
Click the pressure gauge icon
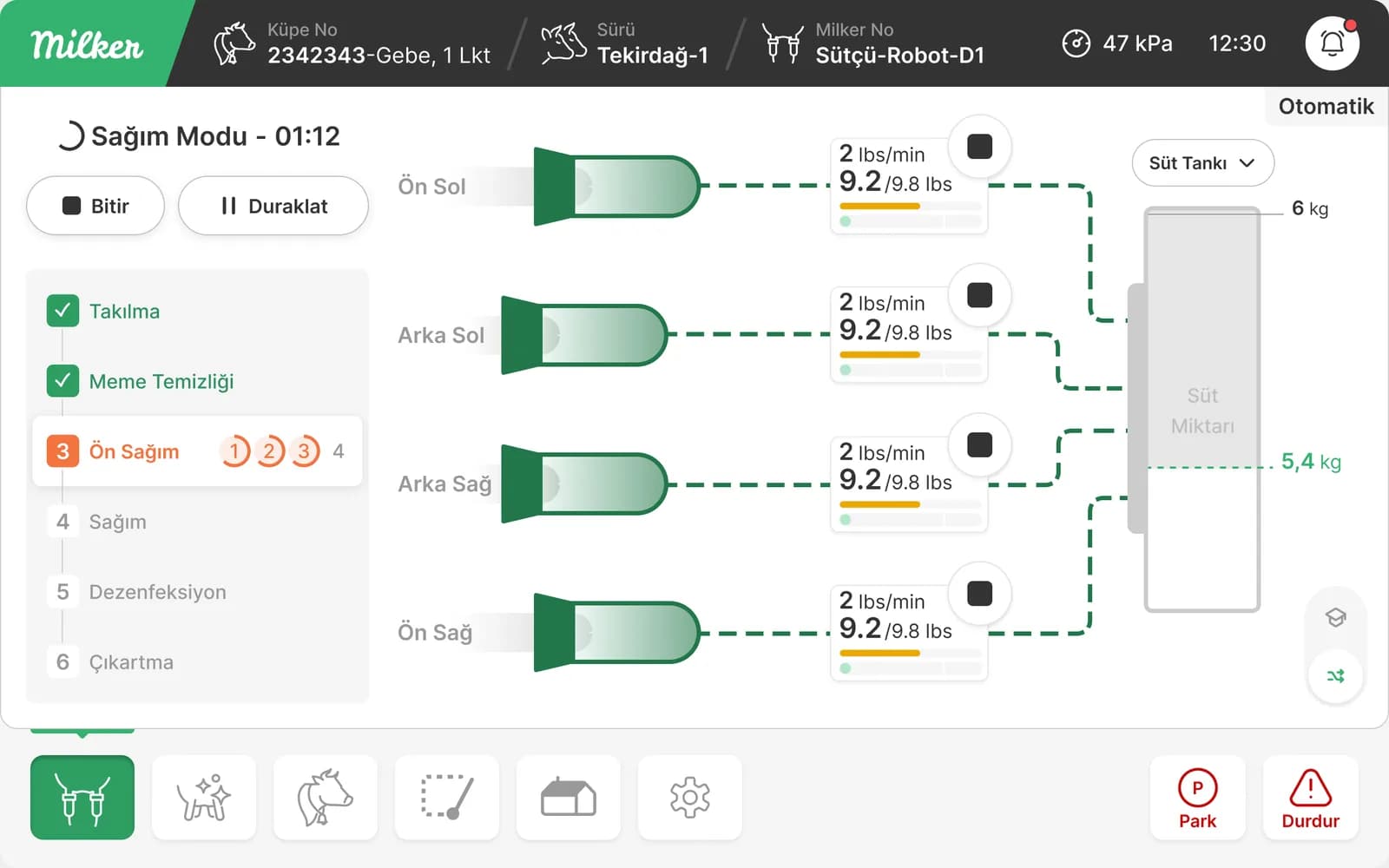pos(1076,43)
